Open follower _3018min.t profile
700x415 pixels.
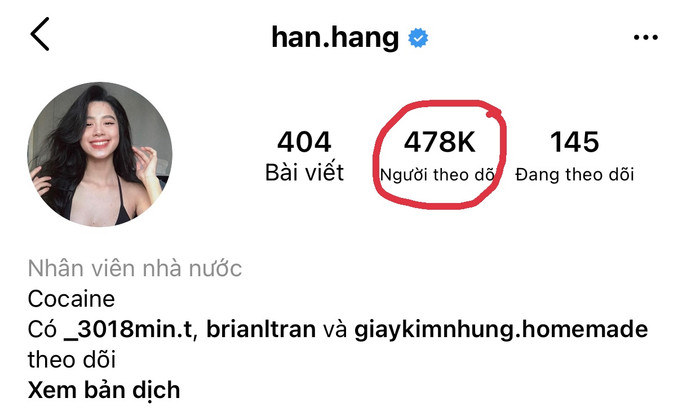(128, 329)
